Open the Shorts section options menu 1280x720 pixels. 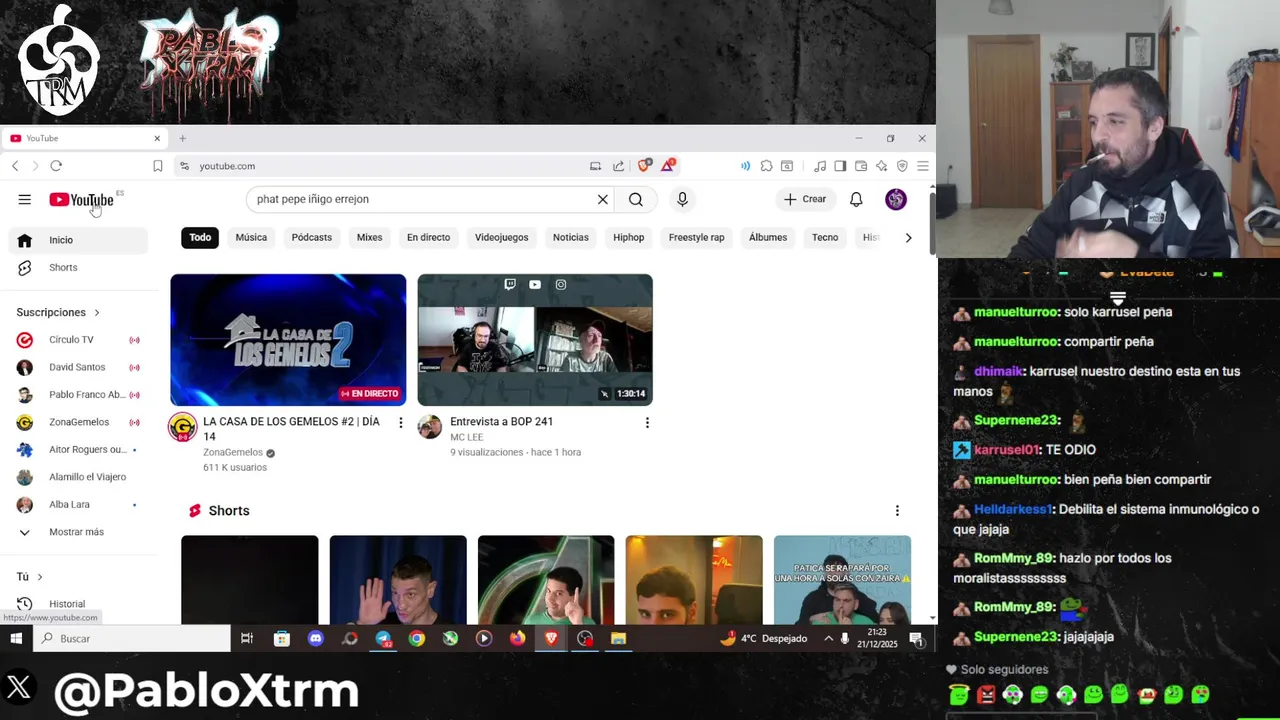[x=897, y=511]
